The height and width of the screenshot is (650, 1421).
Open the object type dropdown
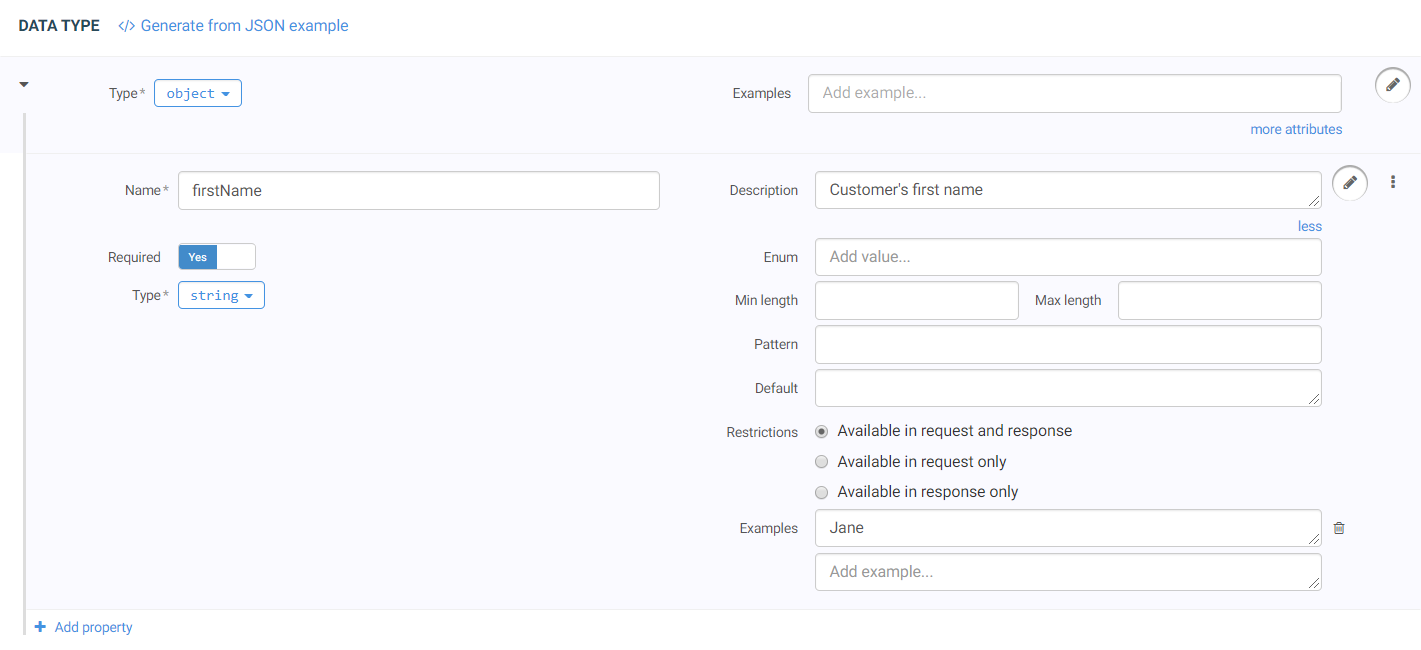coord(198,93)
